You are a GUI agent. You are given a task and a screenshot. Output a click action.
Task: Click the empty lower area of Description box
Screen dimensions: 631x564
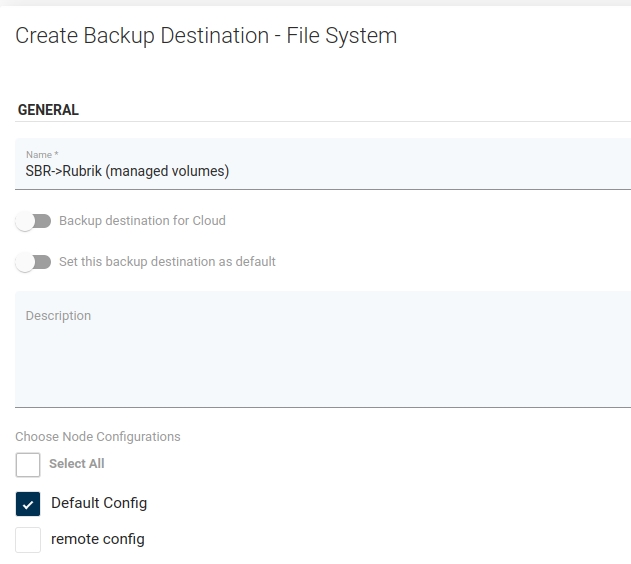tap(322, 385)
